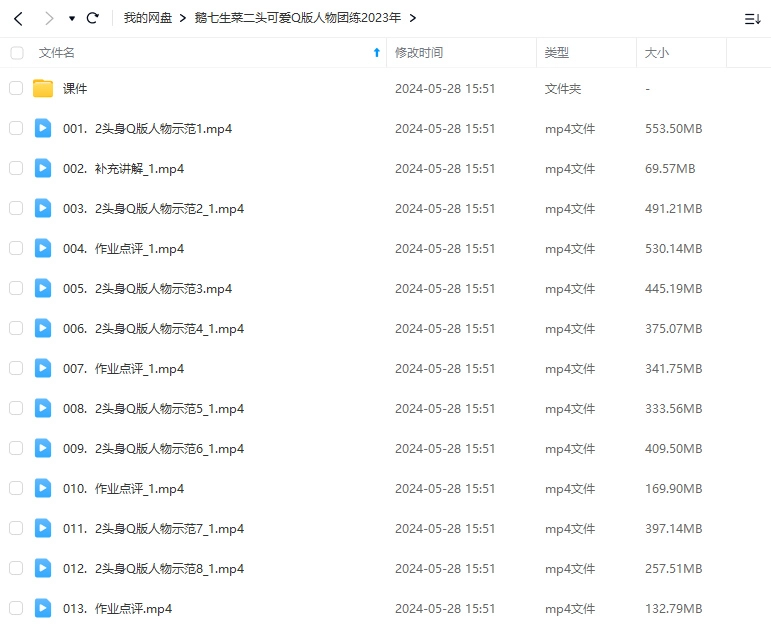Open the 课件 folder icon
Image resolution: width=771 pixels, height=631 pixels.
[43, 89]
